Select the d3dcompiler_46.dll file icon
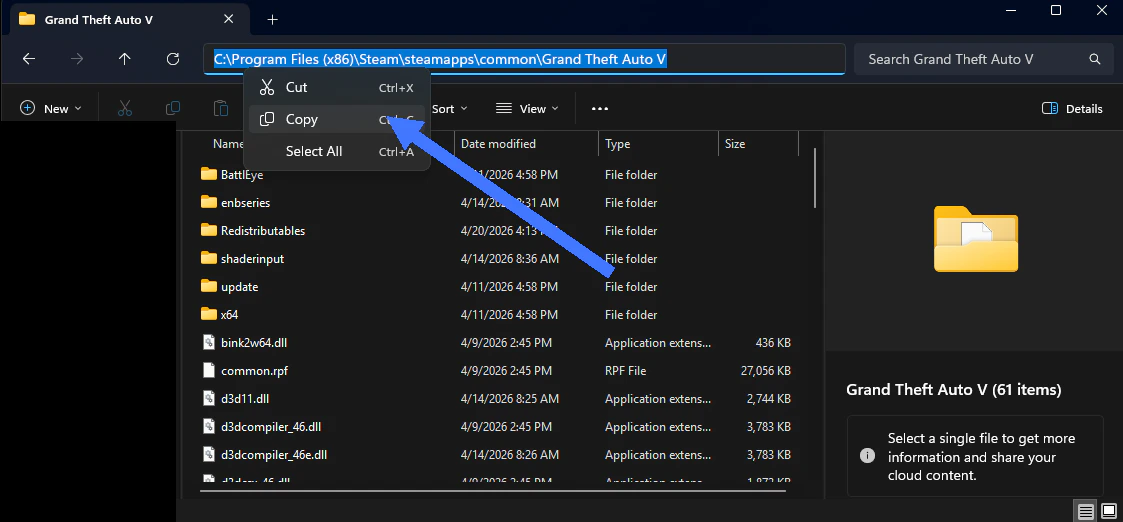 208,426
